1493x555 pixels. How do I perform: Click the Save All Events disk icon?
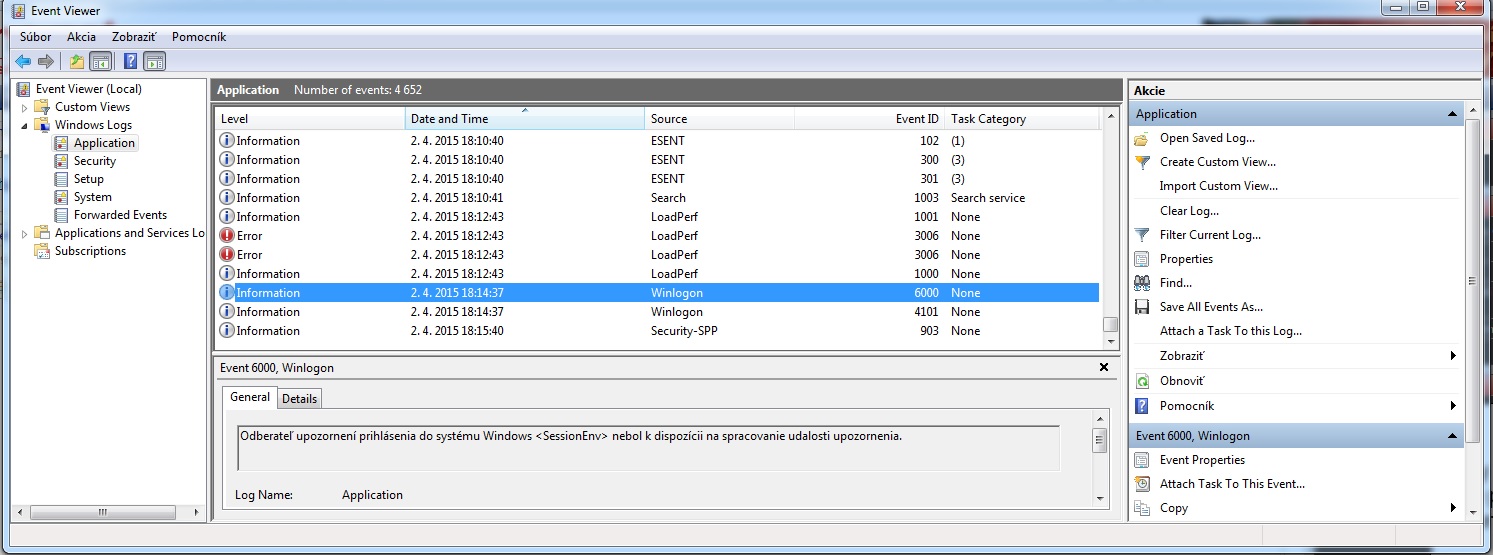1143,307
